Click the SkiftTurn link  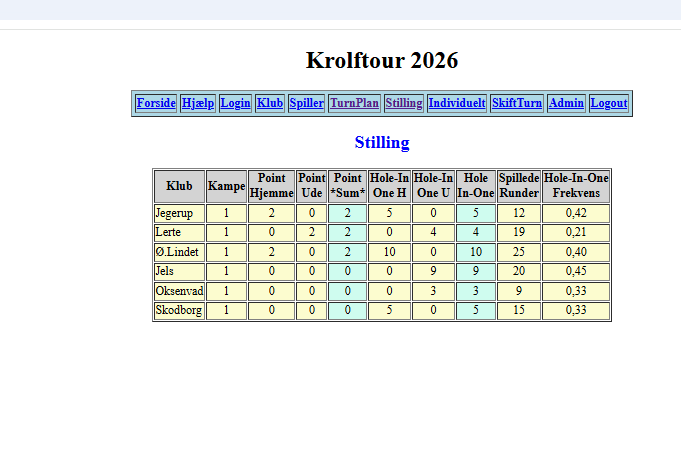point(517,103)
